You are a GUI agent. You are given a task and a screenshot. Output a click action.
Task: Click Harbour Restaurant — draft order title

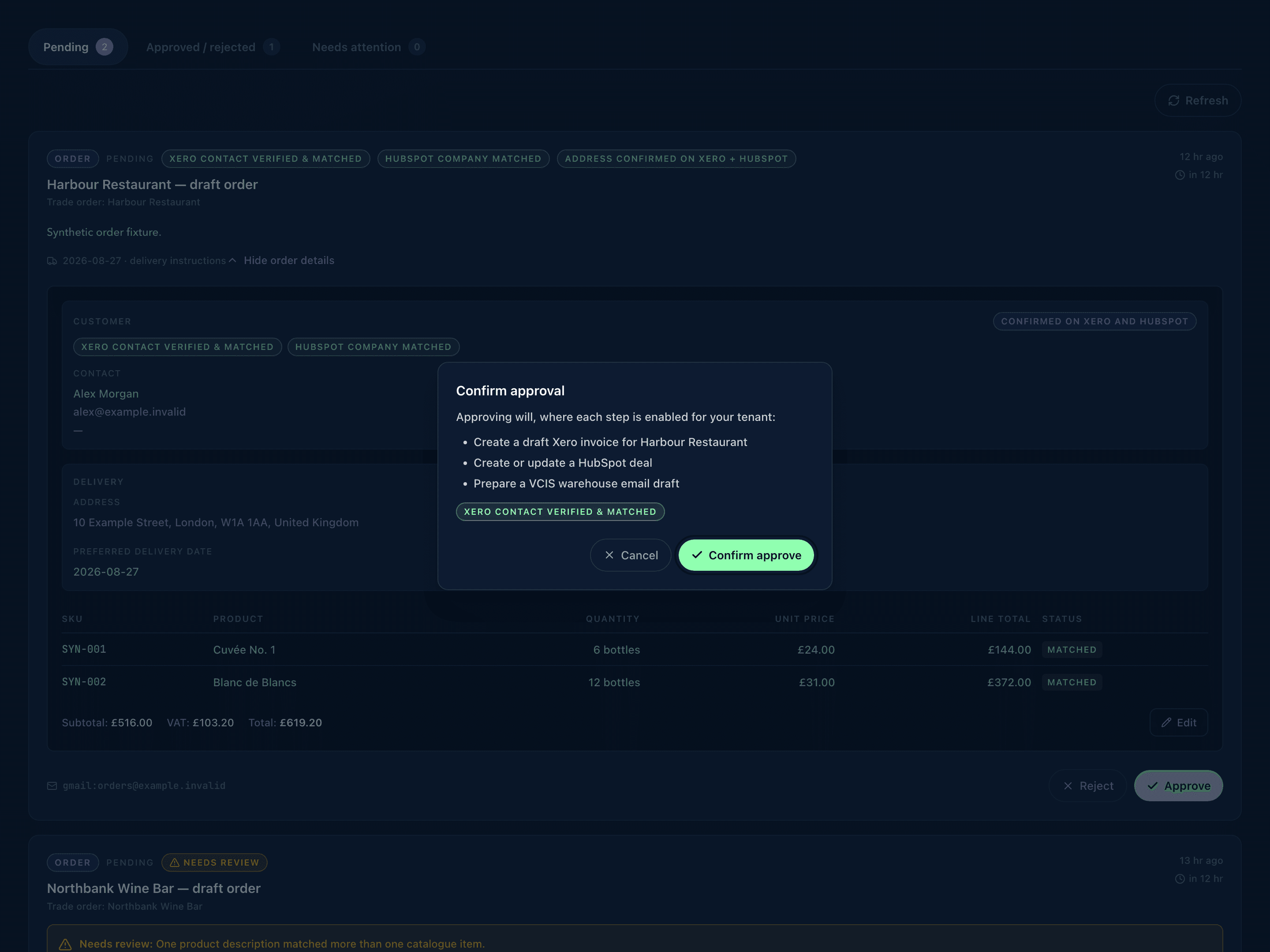152,185
